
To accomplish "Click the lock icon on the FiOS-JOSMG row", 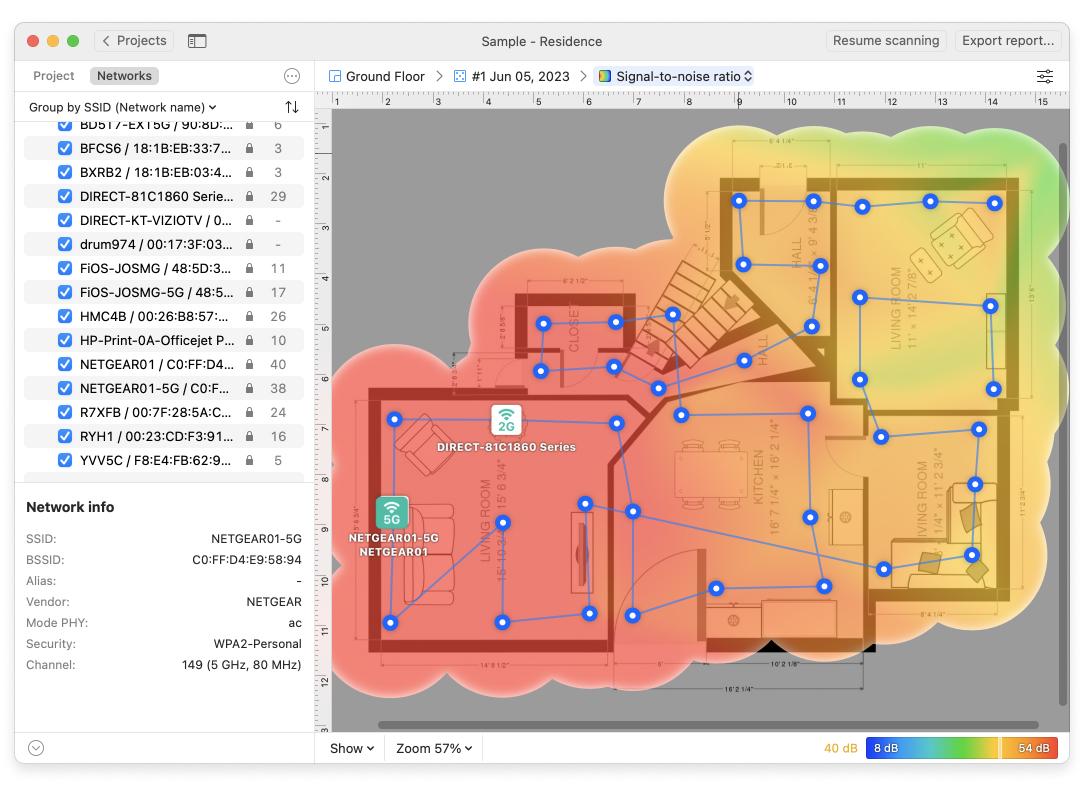I will [x=249, y=268].
